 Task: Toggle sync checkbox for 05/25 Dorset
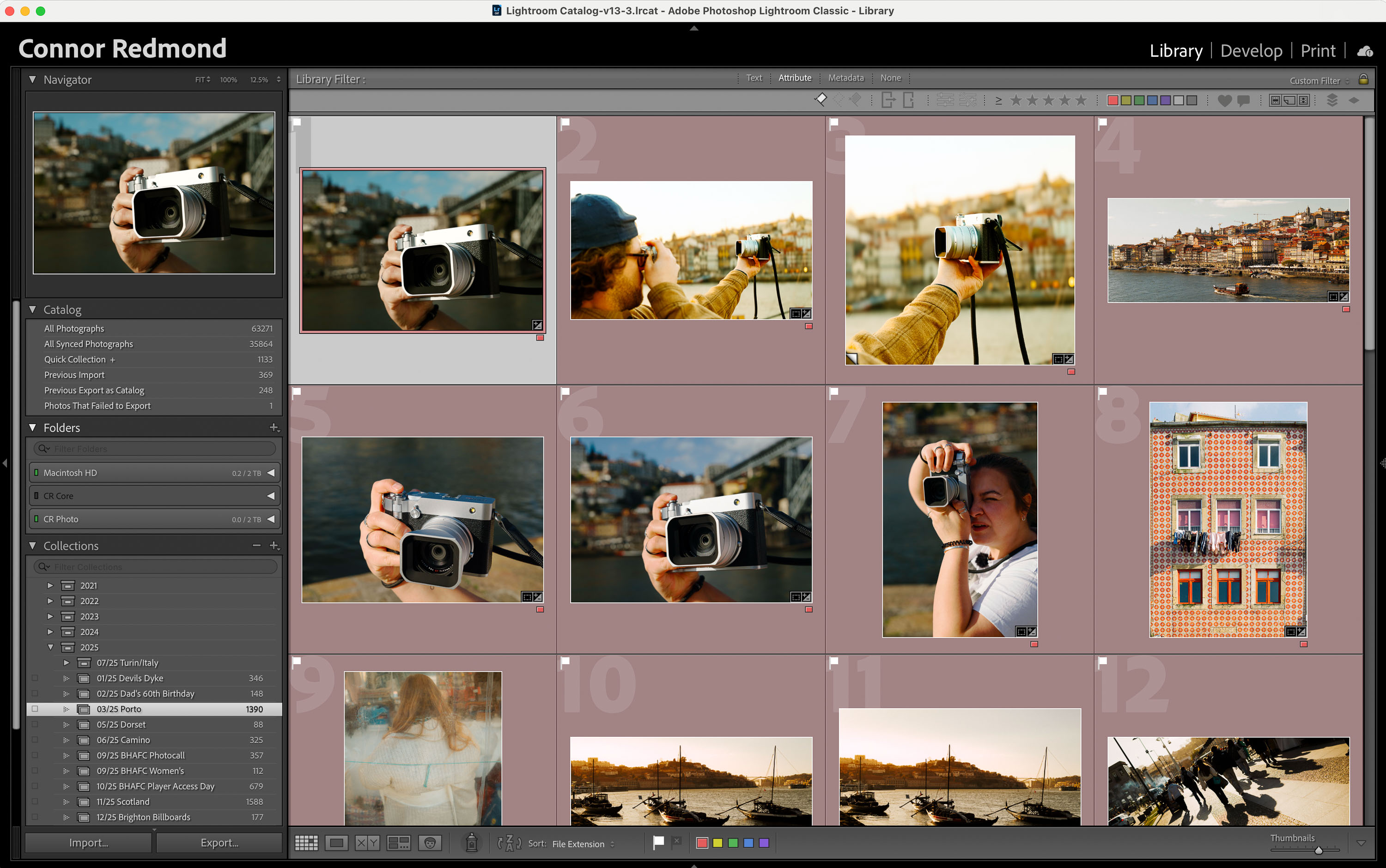pyautogui.click(x=35, y=724)
